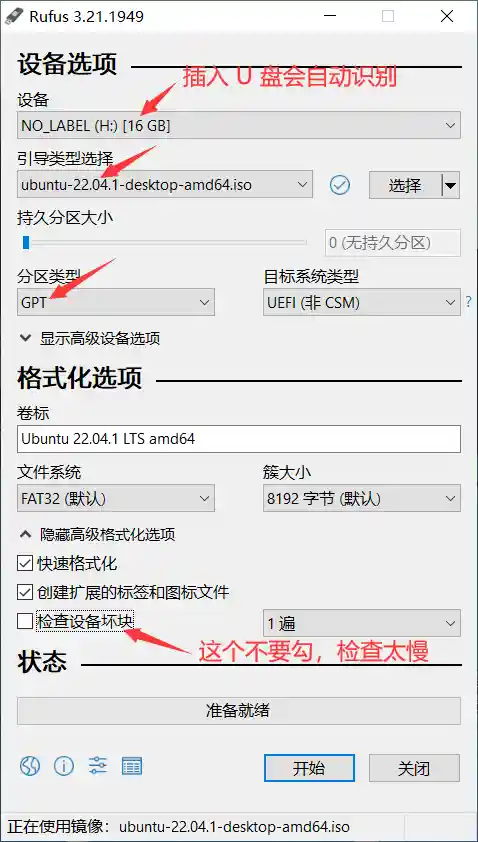Click the globe language icon
This screenshot has width=478, height=842.
30,766
